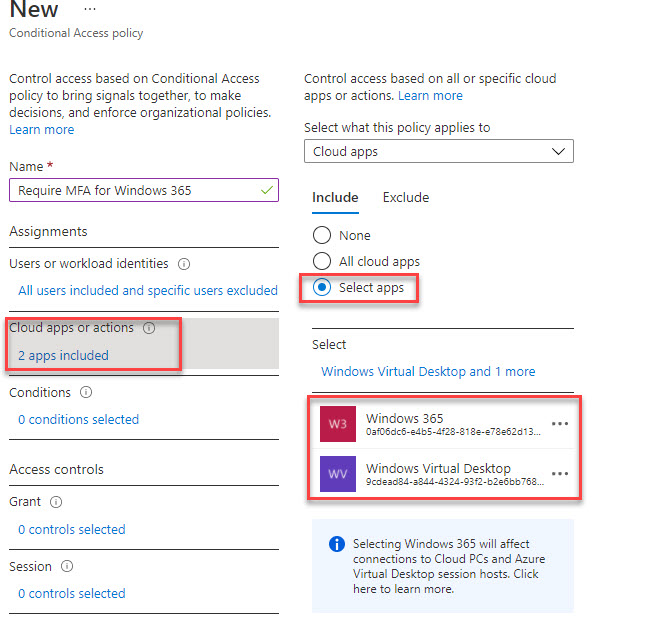This screenshot has width=648, height=631.
Task: Click the Windows Virtual Desktop app name text
Action: coord(438,468)
